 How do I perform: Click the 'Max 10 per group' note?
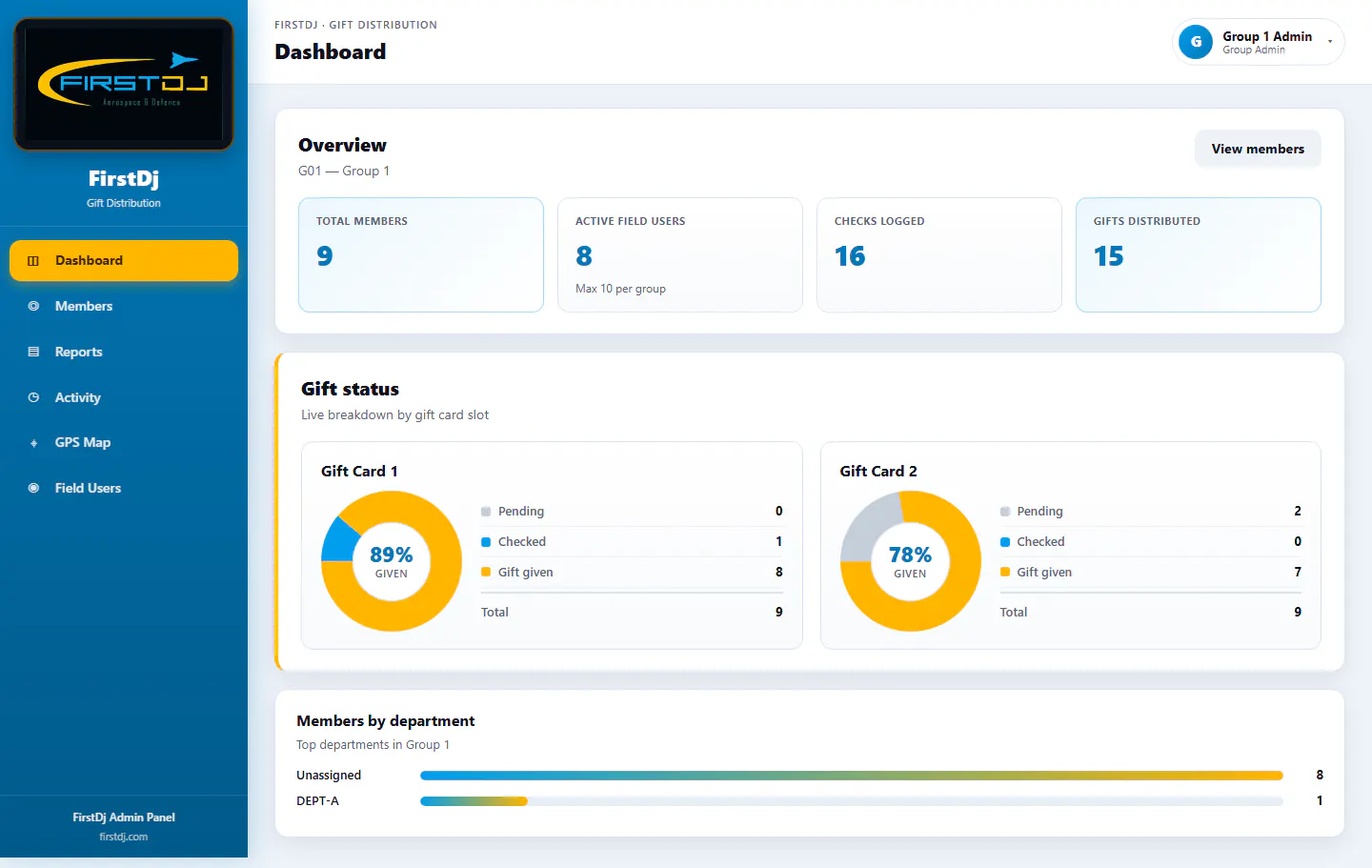620,289
